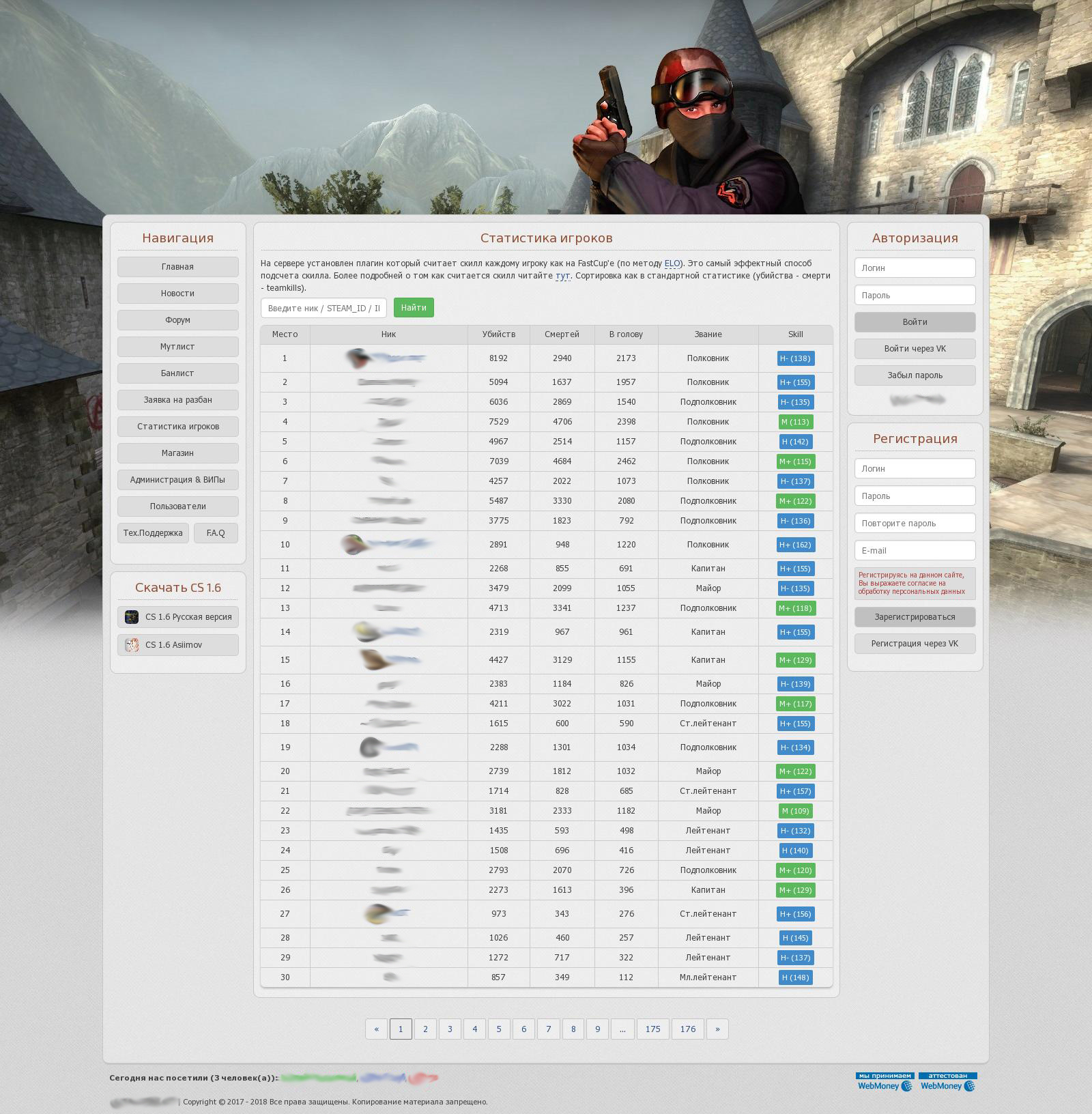Click the registration Пароль field
The image size is (1092, 1114).
(915, 496)
